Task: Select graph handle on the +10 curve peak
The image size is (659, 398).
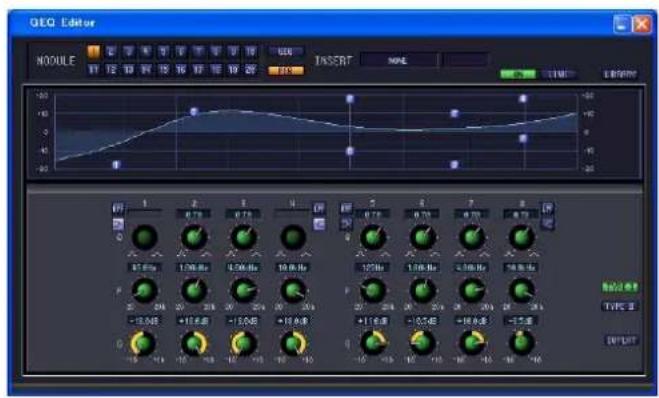Action: click(194, 112)
